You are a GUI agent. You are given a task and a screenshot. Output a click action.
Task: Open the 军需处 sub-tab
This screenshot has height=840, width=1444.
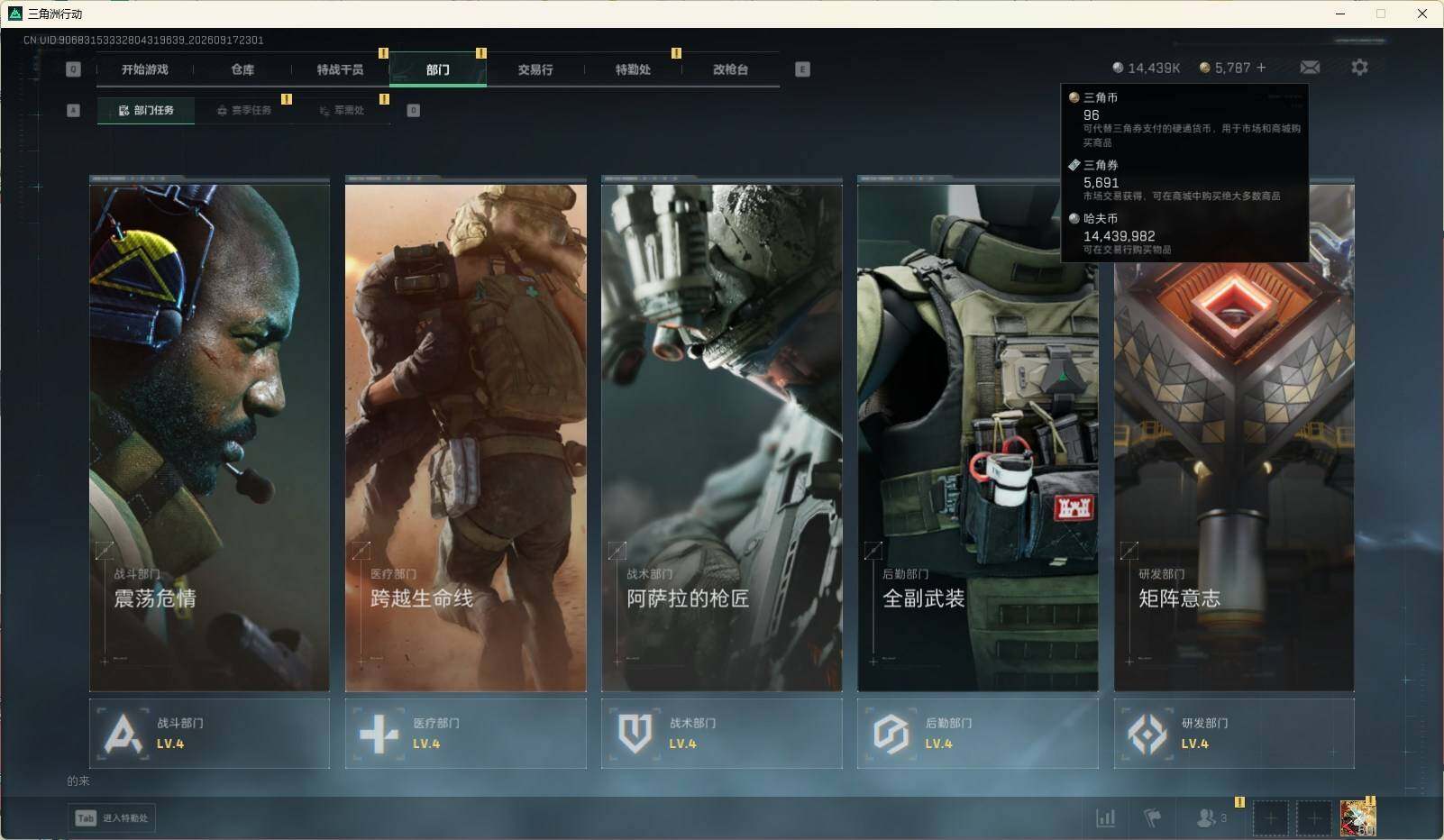(x=341, y=110)
